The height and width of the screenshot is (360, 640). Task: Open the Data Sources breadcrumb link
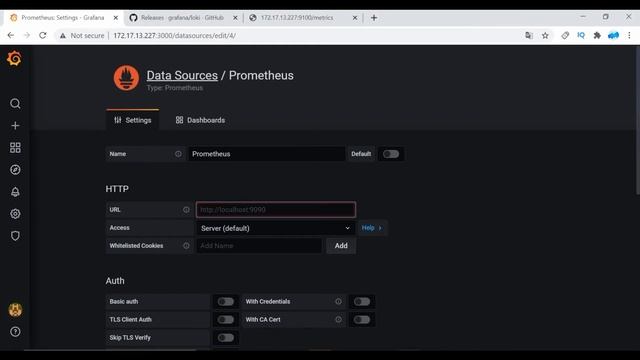[x=182, y=76]
